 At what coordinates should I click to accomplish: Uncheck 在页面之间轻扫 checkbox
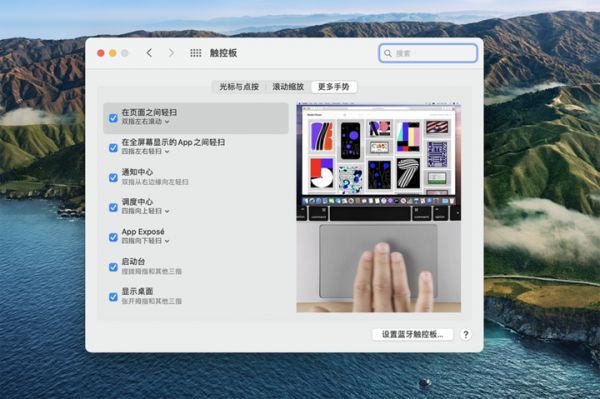click(x=113, y=118)
